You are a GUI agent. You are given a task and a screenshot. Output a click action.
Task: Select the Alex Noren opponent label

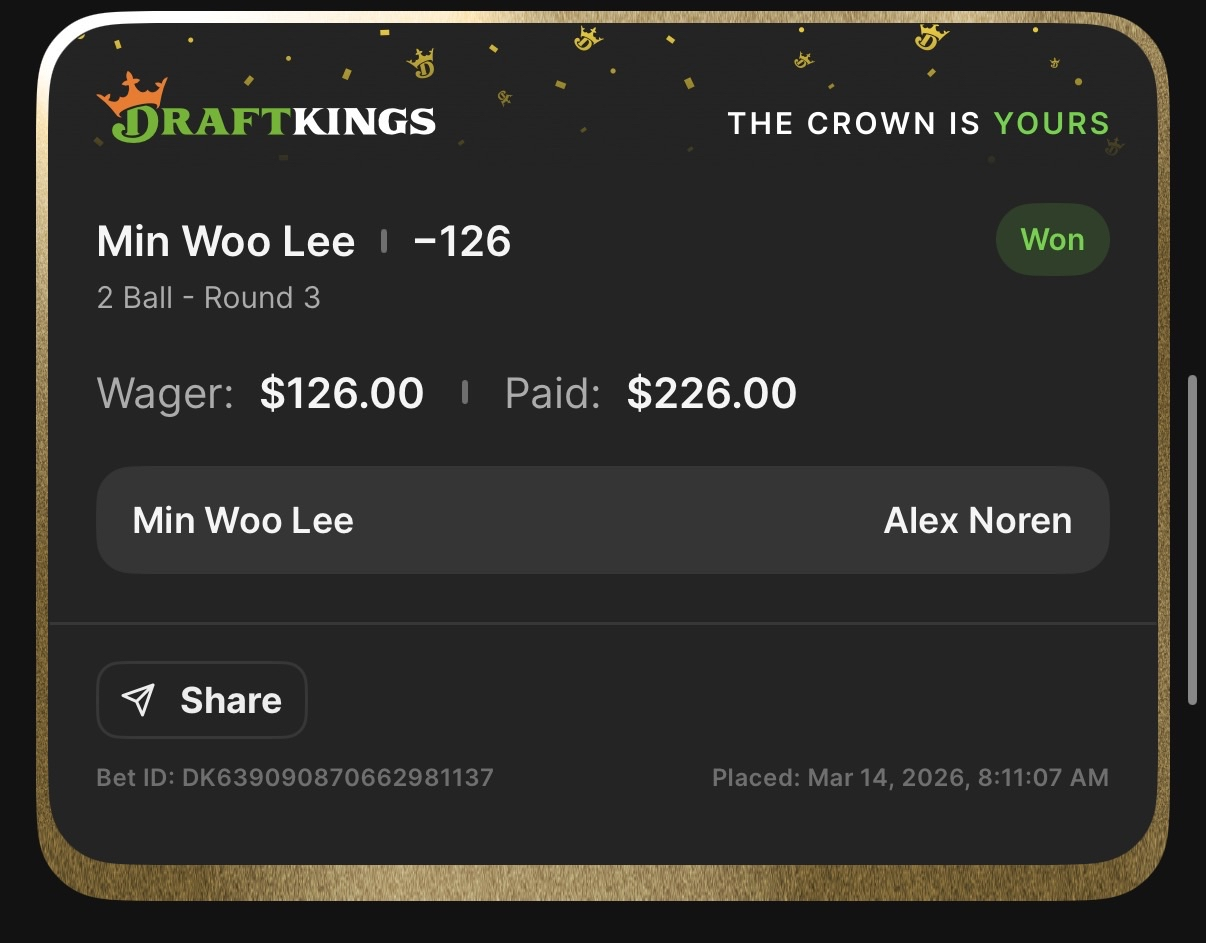(x=978, y=520)
